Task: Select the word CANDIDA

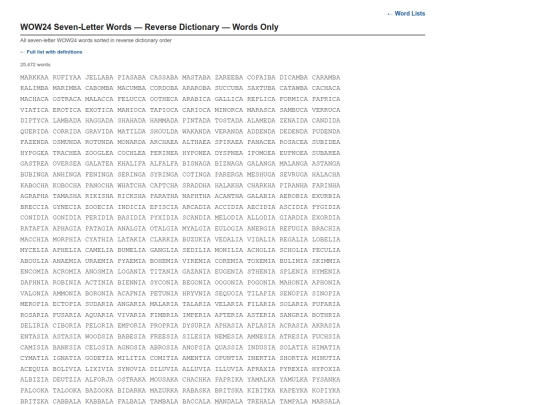Action: pyautogui.click(x=326, y=121)
